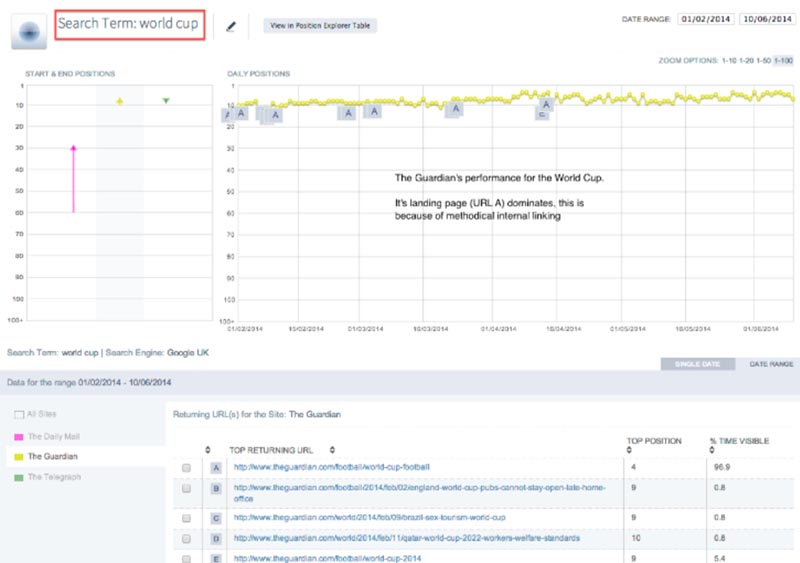Image resolution: width=800 pixels, height=563 pixels.
Task: Tick checkbox for URL B row
Action: point(186,488)
